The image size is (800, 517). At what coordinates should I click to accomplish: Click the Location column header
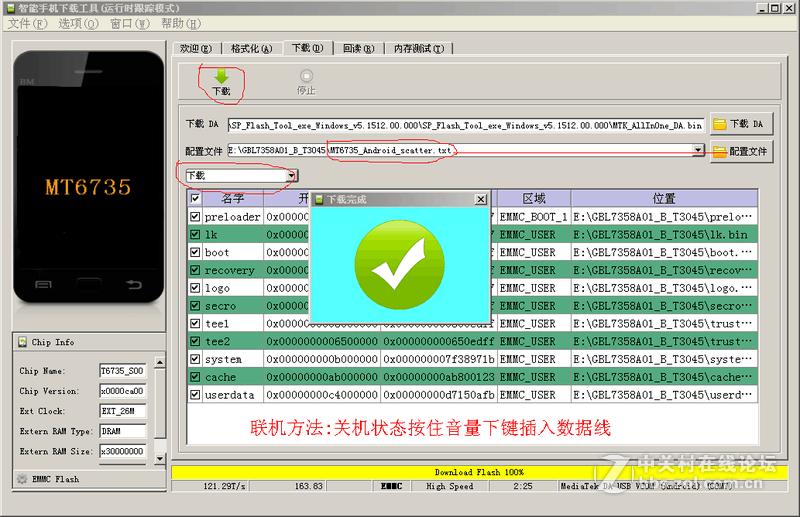point(664,198)
